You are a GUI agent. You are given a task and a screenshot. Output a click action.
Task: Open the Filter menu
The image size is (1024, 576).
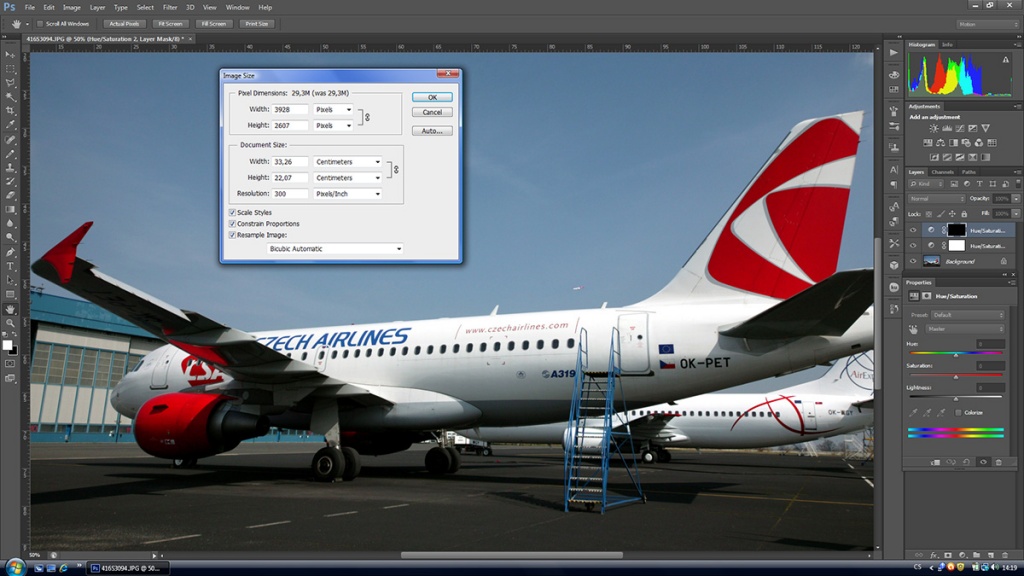point(170,7)
